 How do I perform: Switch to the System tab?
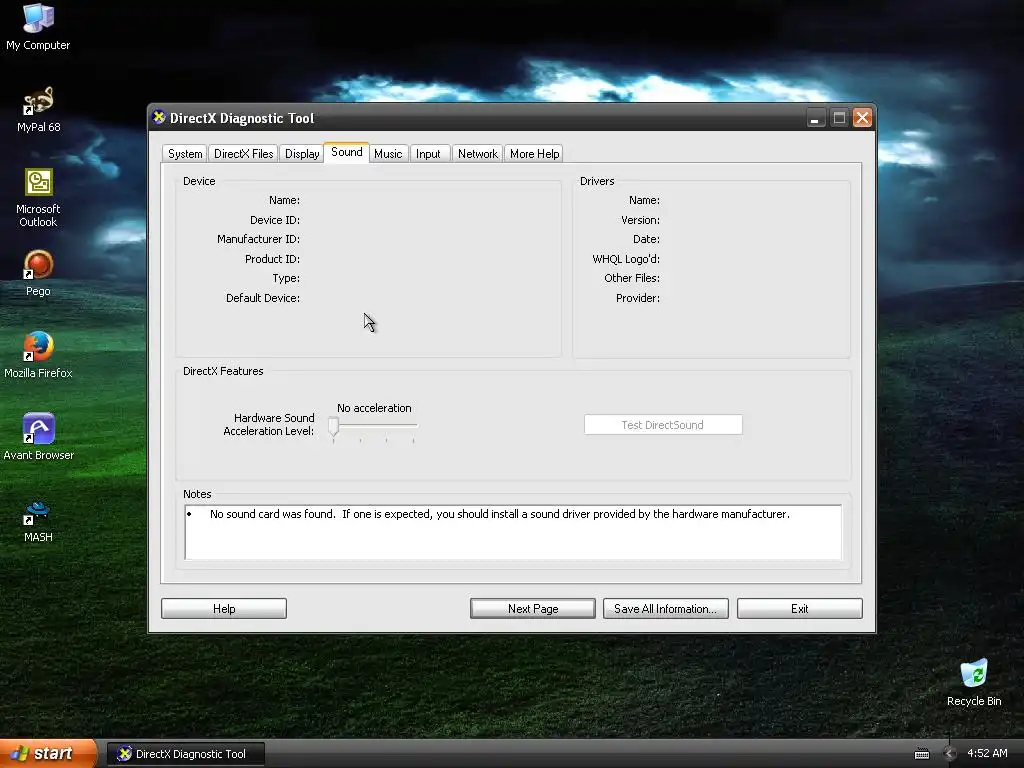point(185,153)
